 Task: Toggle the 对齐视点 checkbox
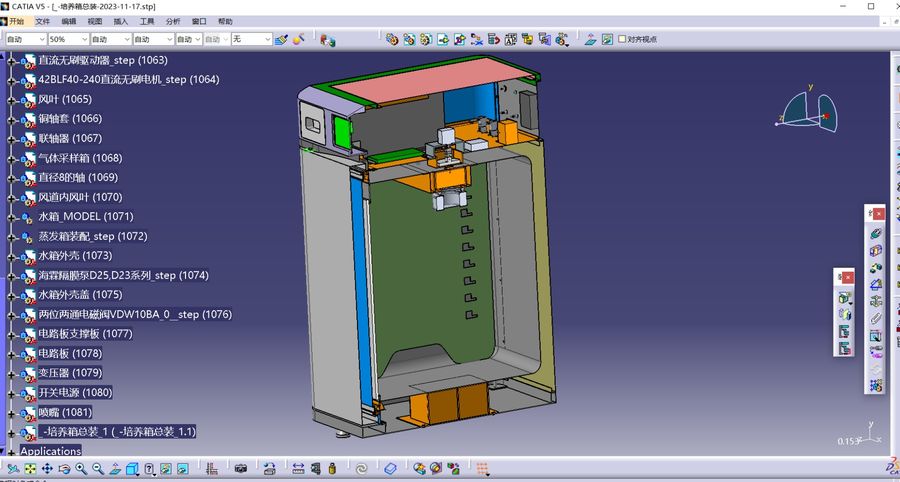[x=622, y=39]
